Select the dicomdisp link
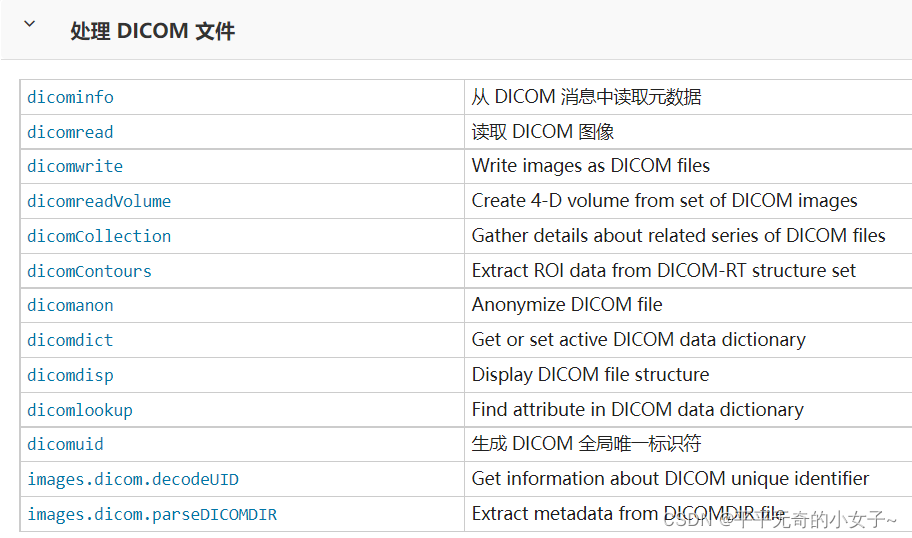 (70, 375)
